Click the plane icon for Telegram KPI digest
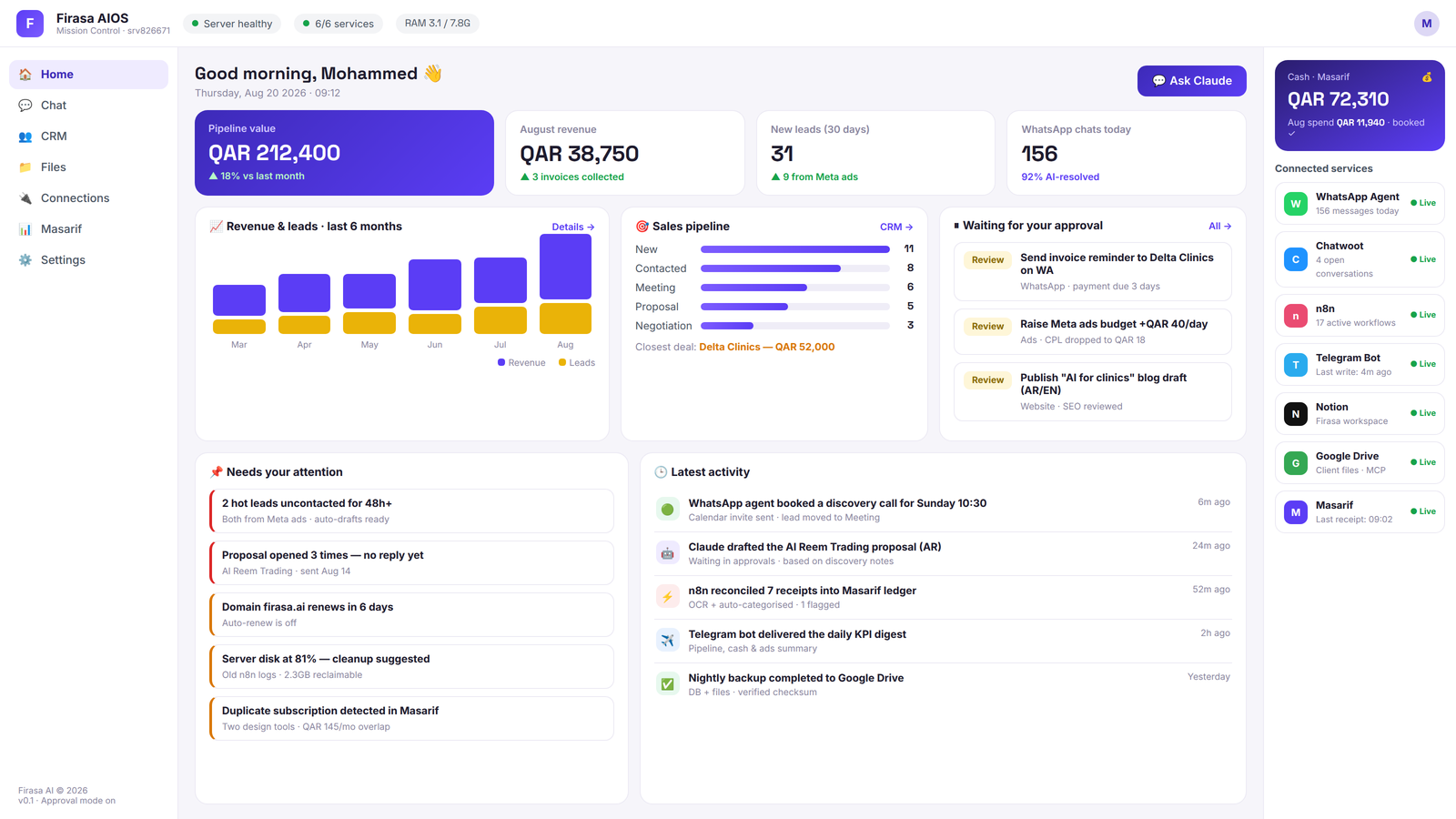Screen dimensions: 1456x819 (x=668, y=641)
